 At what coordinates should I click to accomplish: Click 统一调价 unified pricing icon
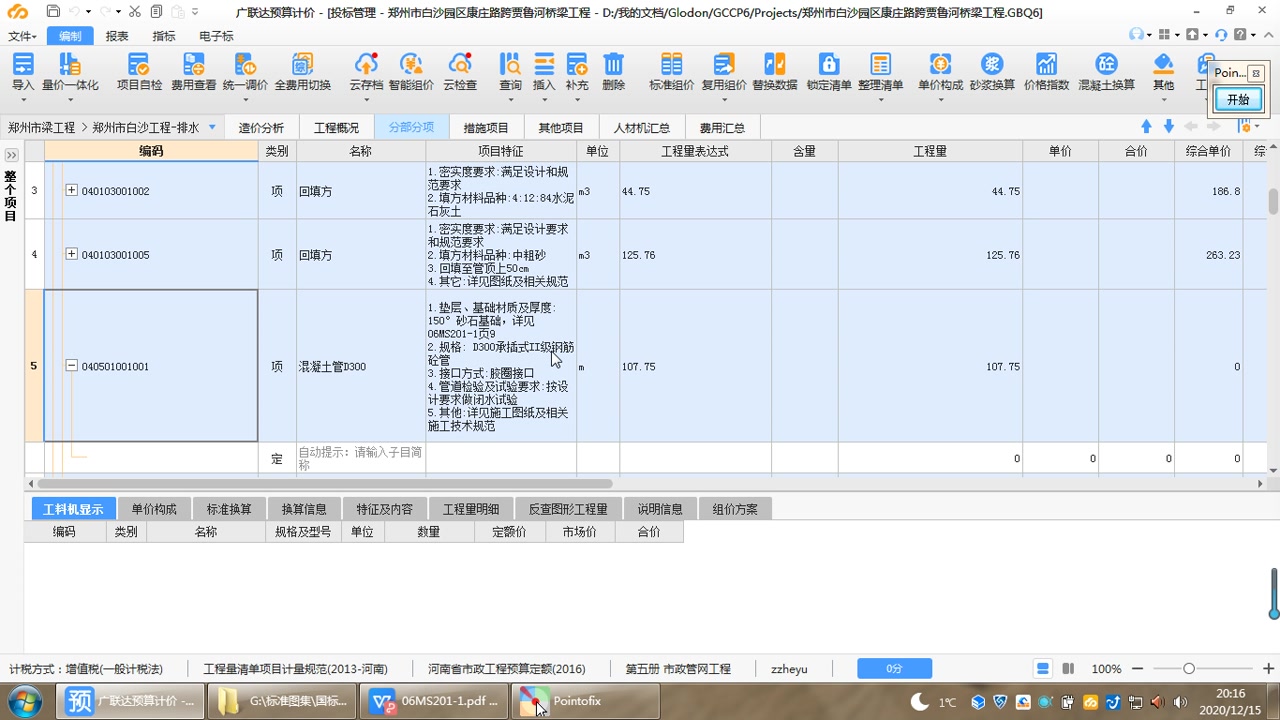[x=245, y=65]
